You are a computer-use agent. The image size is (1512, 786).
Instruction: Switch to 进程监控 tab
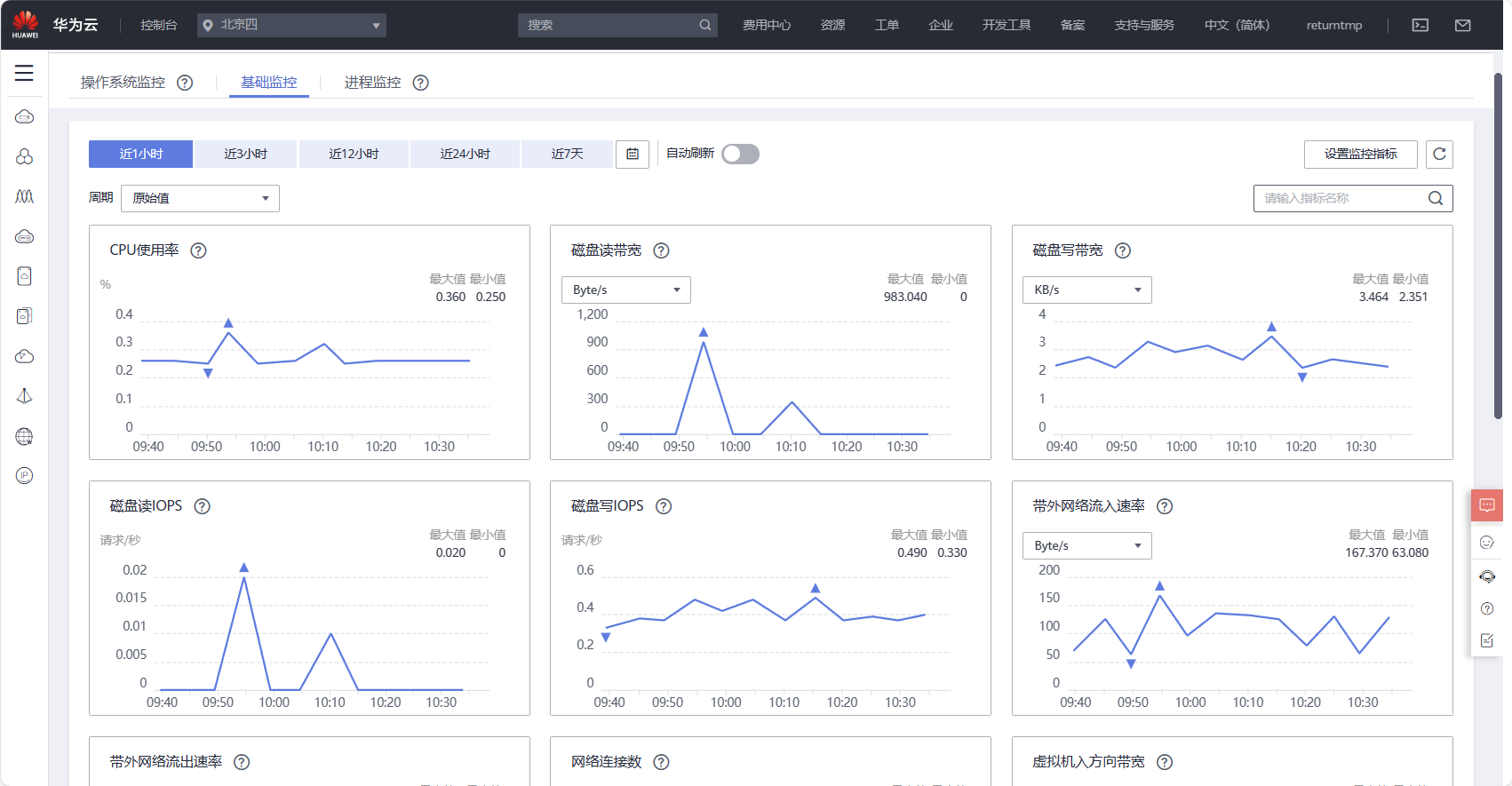pos(372,83)
